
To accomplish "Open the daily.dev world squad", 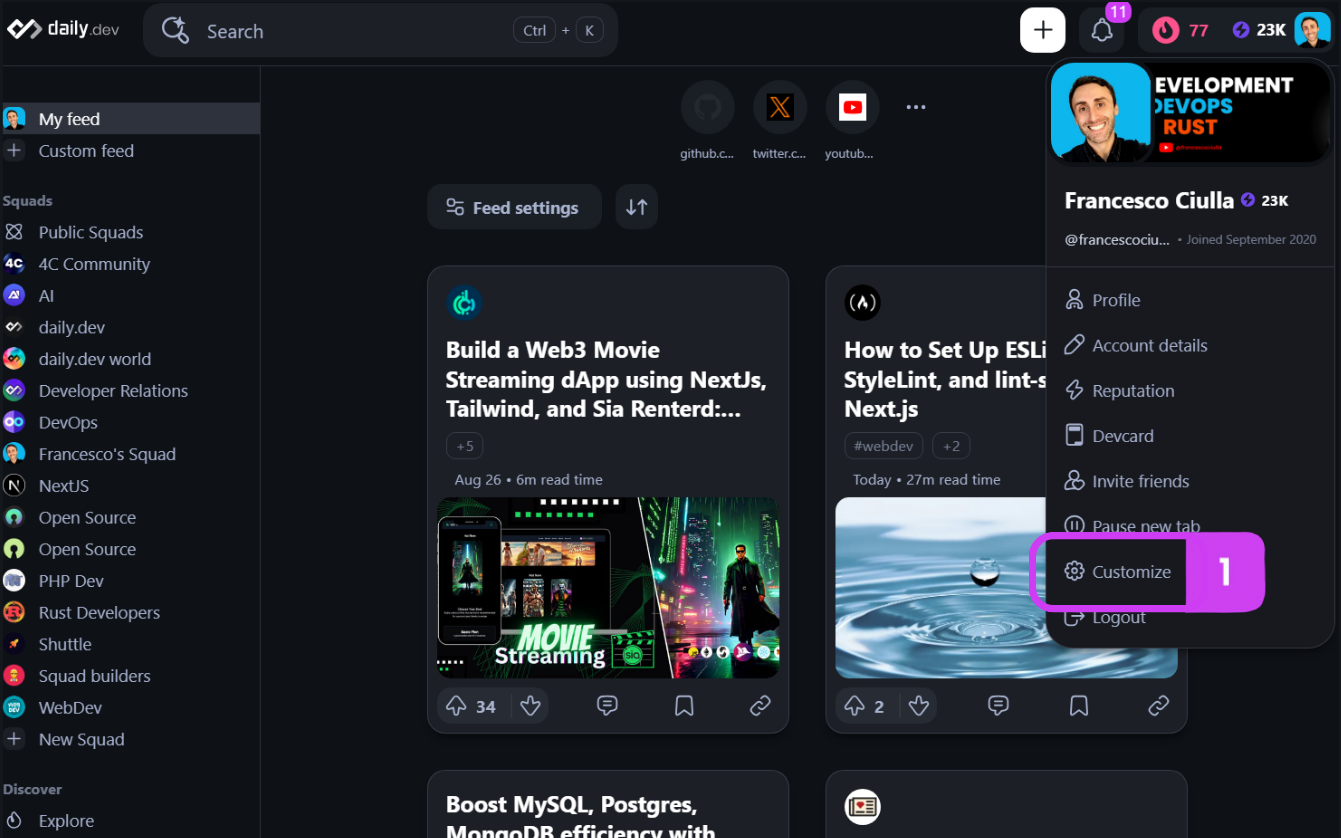I will coord(130,359).
